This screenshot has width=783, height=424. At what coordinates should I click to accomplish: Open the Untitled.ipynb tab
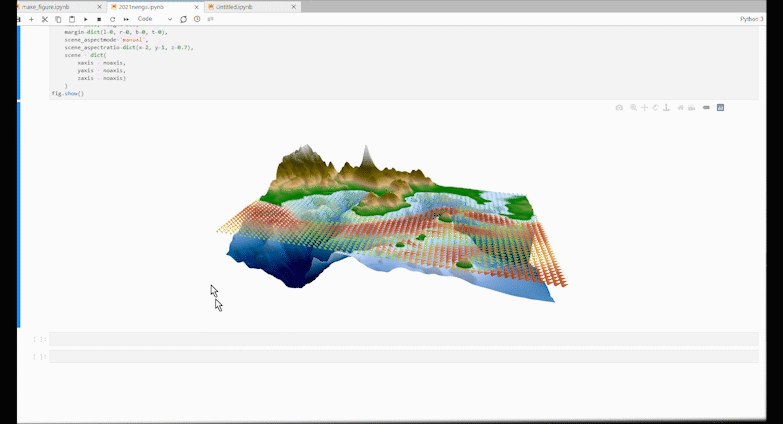click(234, 7)
